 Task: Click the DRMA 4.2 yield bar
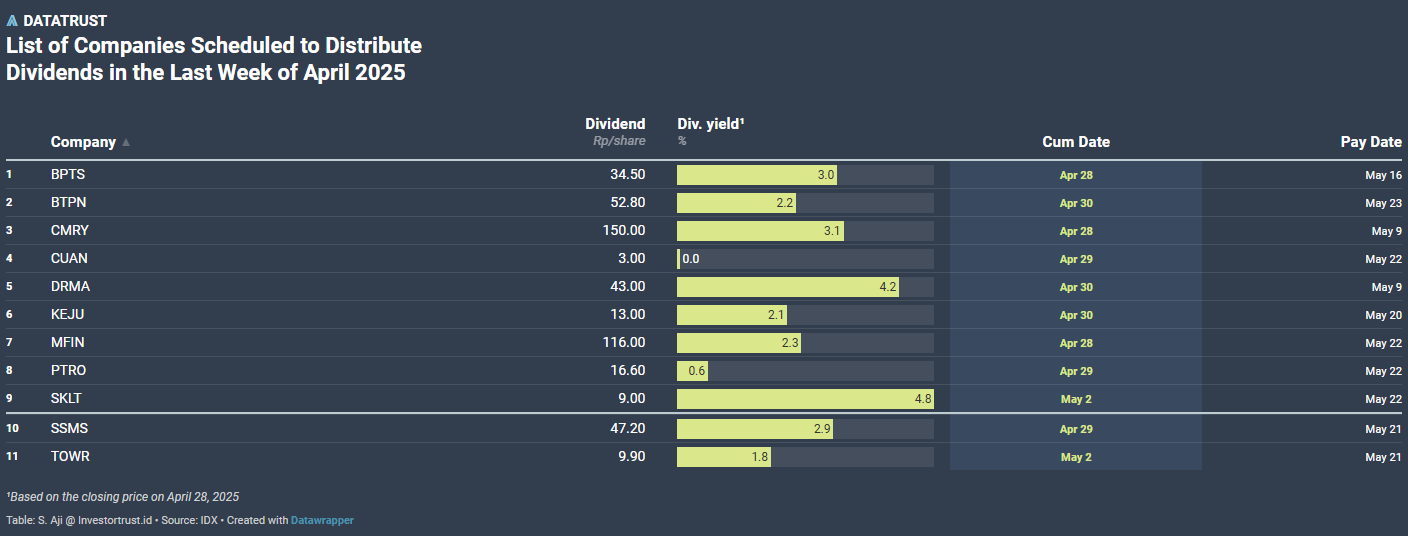click(788, 287)
